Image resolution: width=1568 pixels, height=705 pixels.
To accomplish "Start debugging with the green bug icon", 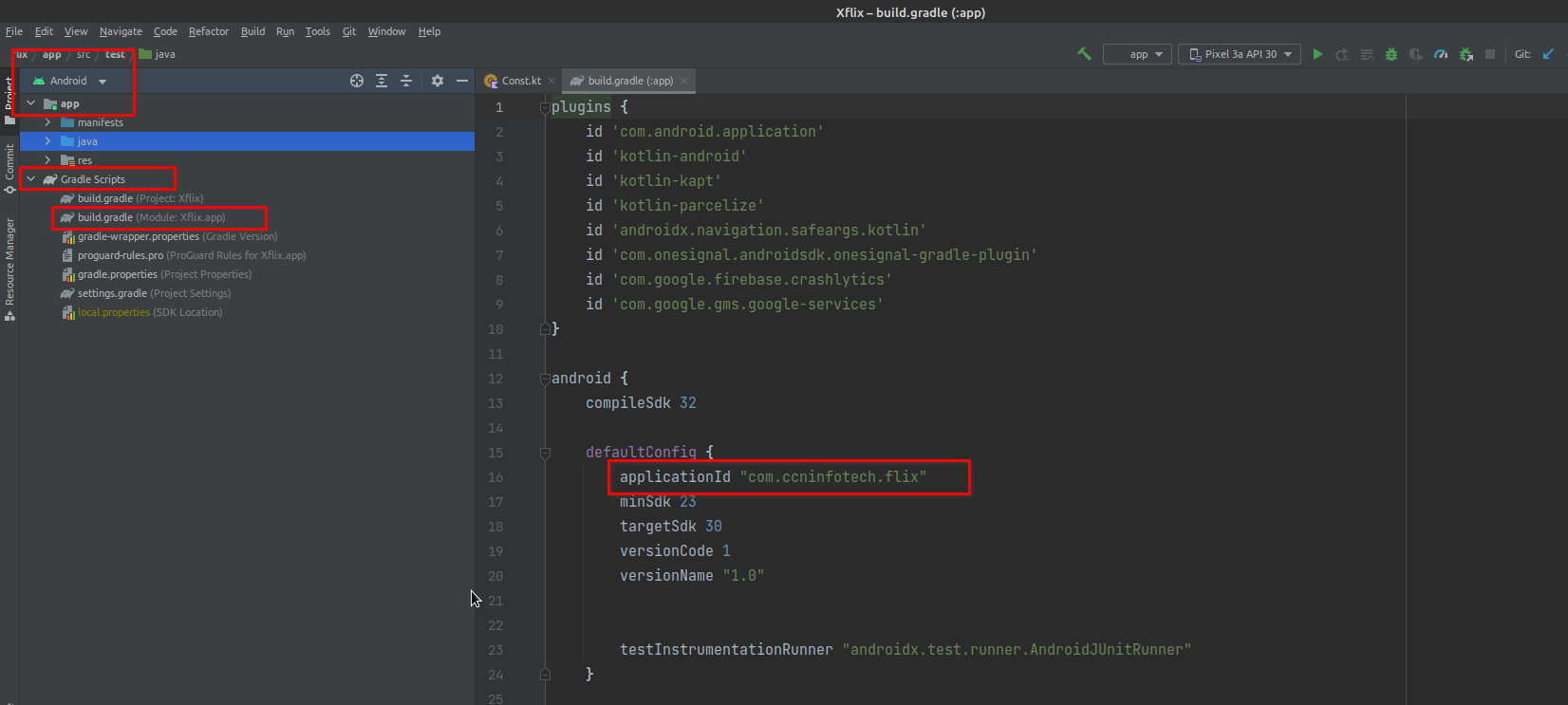I will coord(1391,54).
